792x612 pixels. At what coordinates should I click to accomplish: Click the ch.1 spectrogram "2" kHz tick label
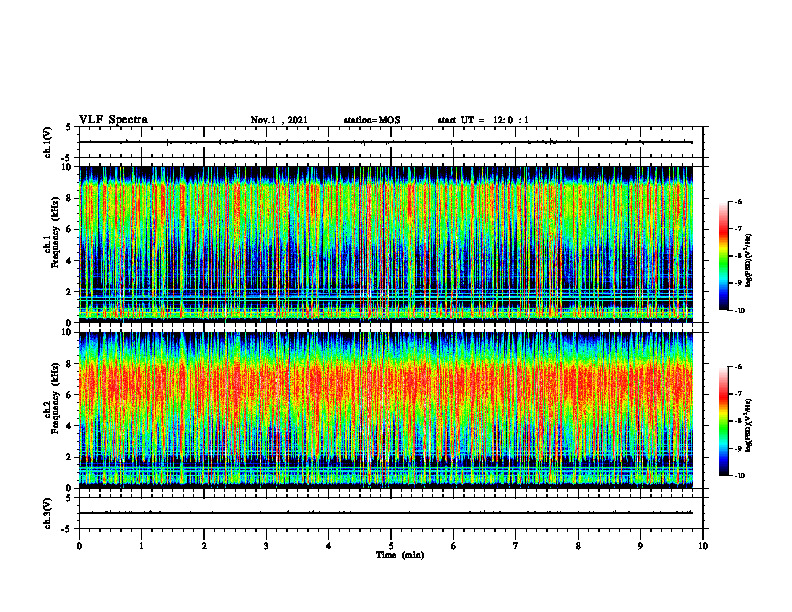(x=70, y=292)
